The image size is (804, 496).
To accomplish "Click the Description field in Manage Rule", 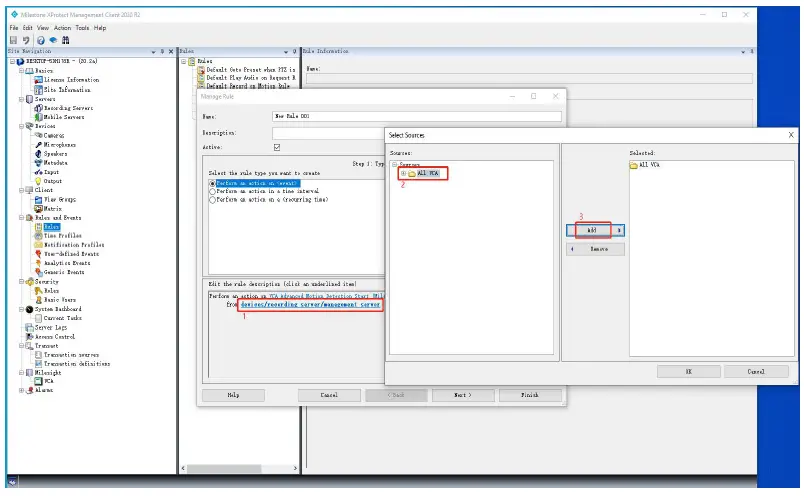I will point(329,133).
